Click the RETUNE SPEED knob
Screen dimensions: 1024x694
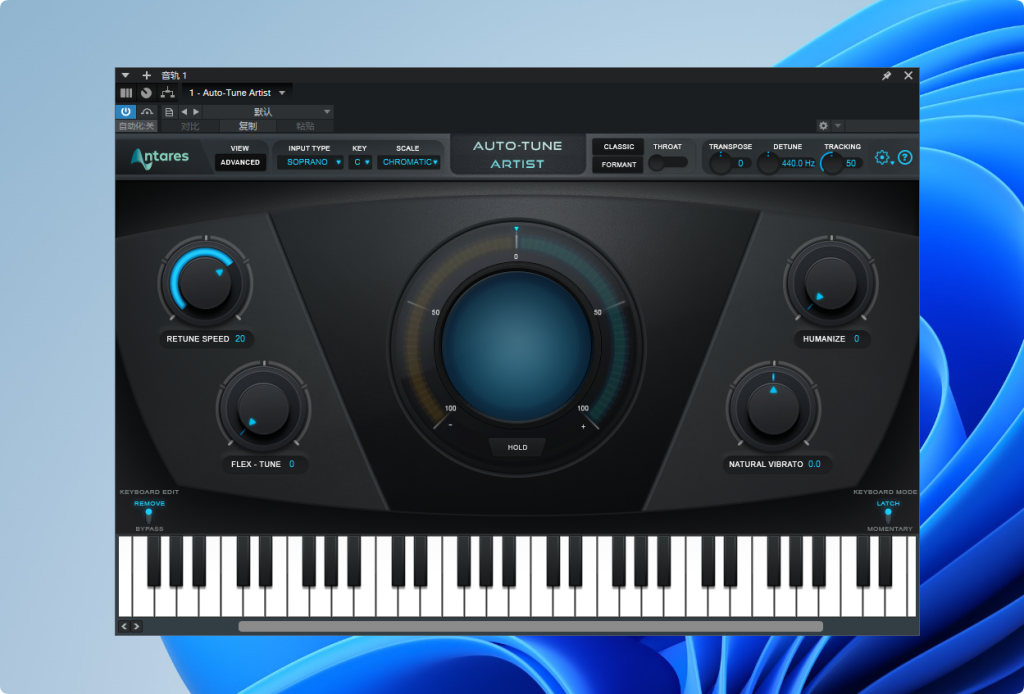pyautogui.click(x=205, y=283)
